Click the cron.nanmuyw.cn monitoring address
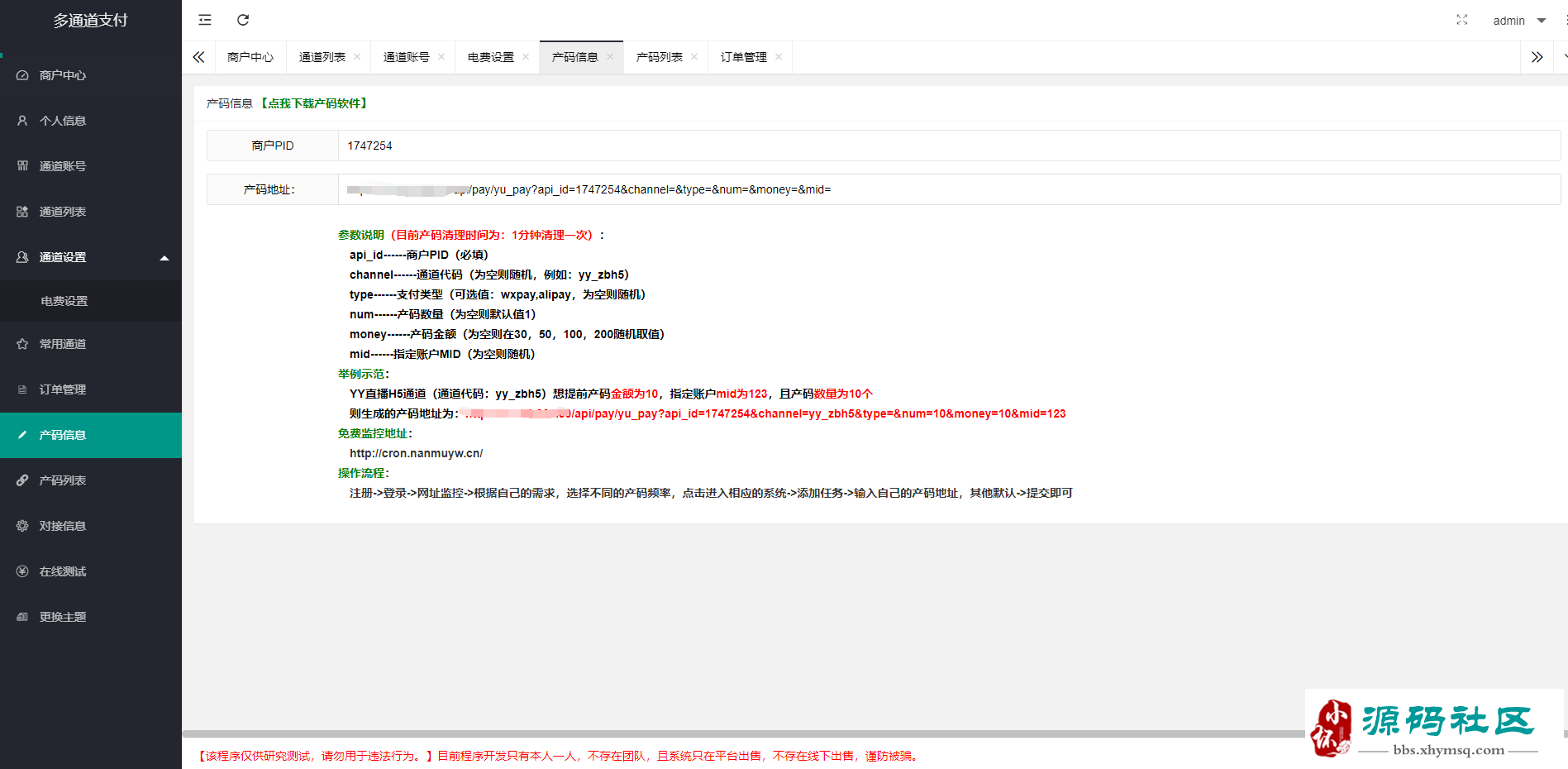The height and width of the screenshot is (769, 1568). click(416, 453)
